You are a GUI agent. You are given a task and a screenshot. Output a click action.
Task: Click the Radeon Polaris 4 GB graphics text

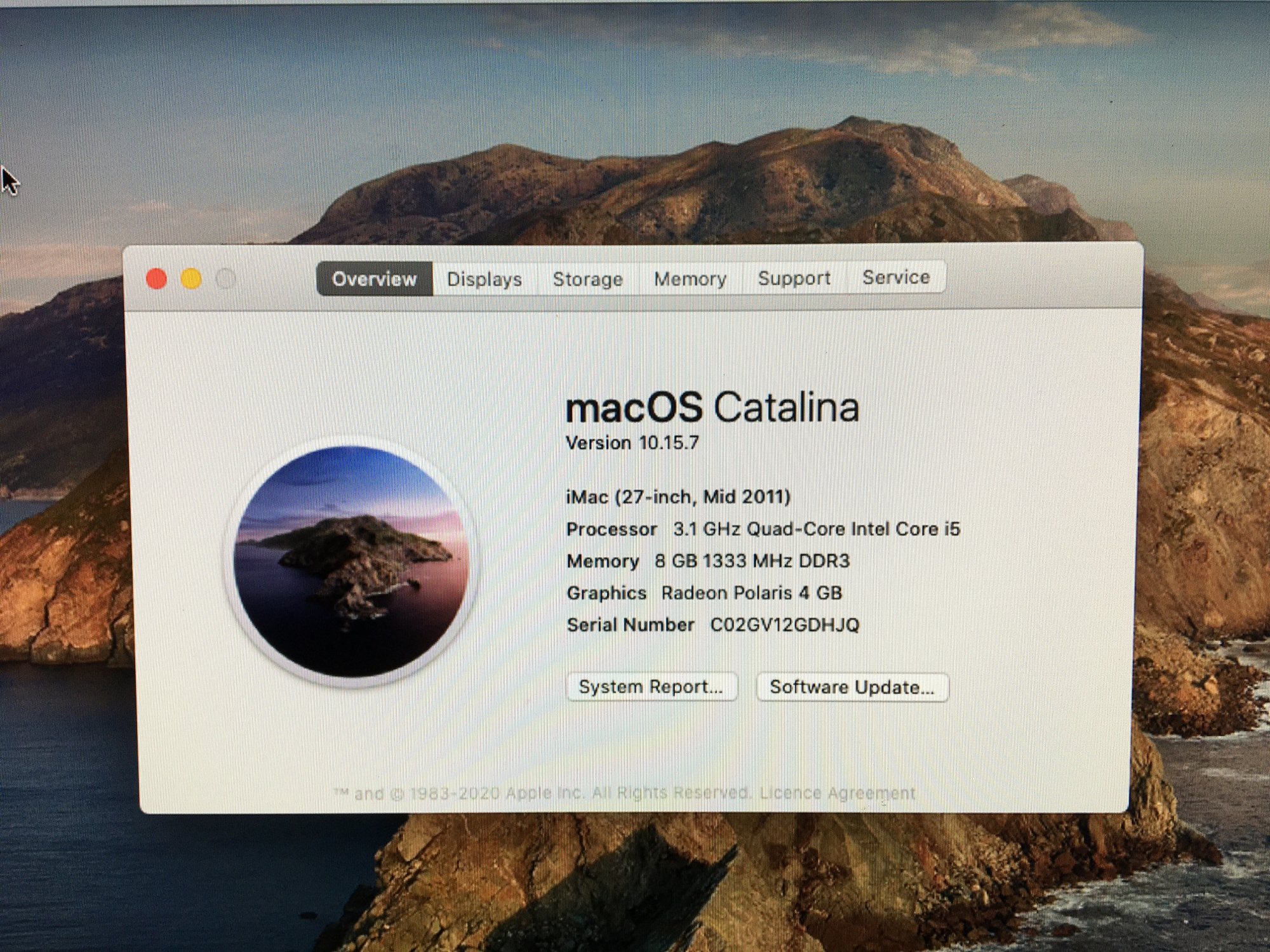tap(751, 593)
